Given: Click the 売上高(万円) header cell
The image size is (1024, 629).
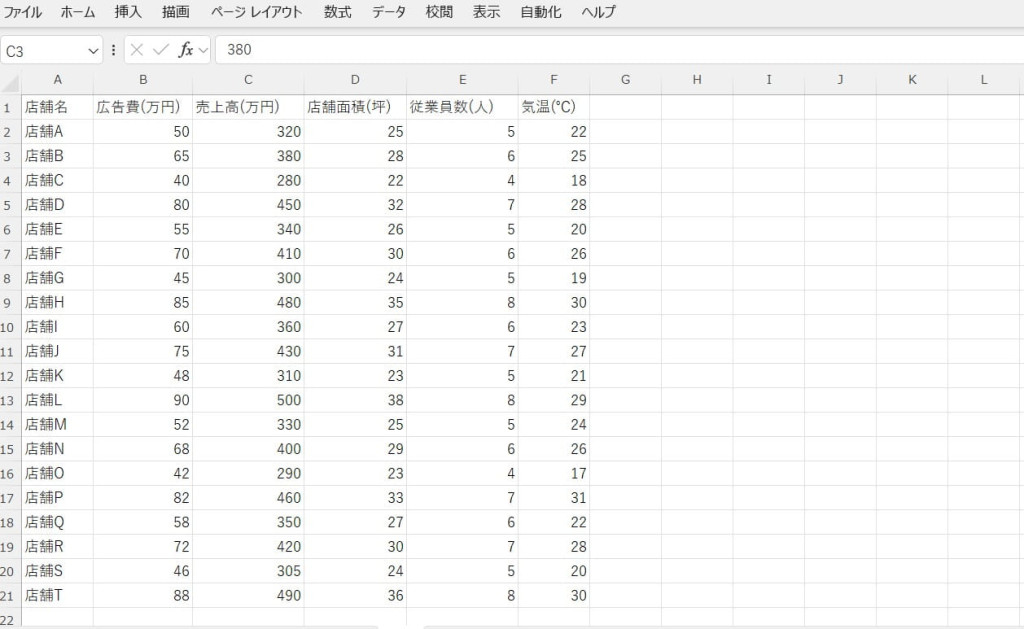Looking at the screenshot, I should point(248,107).
